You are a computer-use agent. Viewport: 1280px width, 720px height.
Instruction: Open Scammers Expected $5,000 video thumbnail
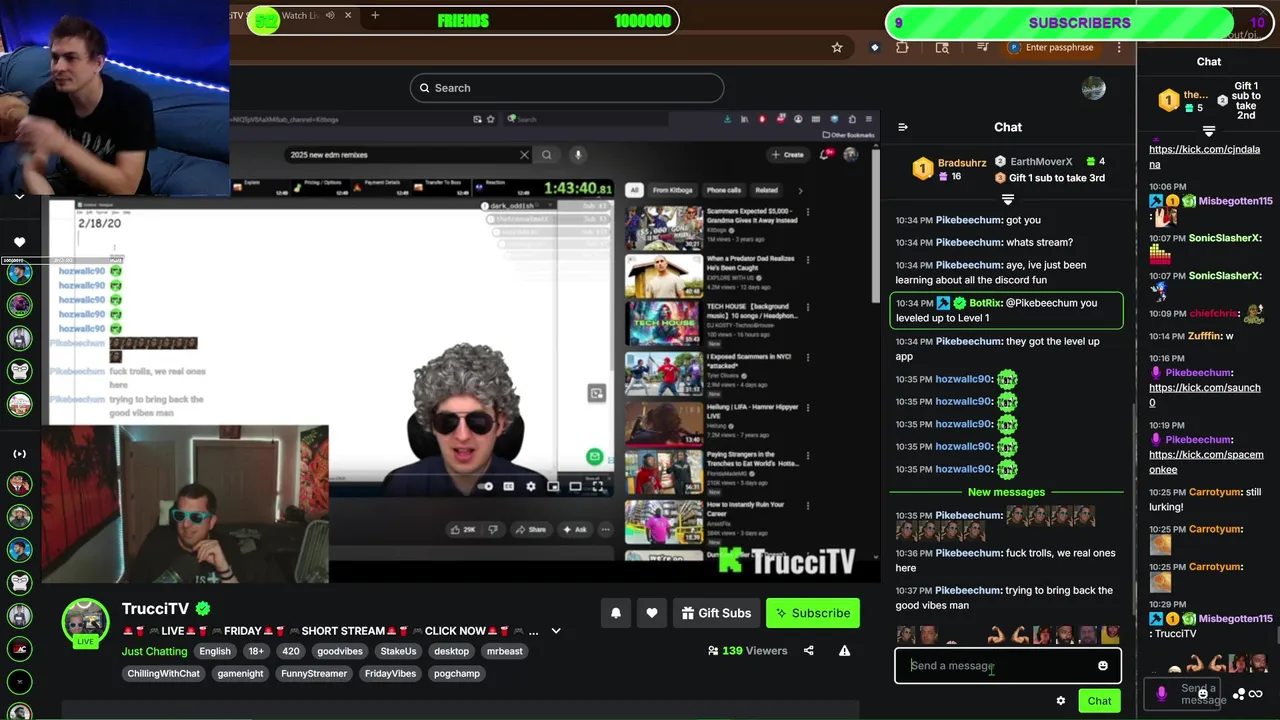[x=664, y=228]
